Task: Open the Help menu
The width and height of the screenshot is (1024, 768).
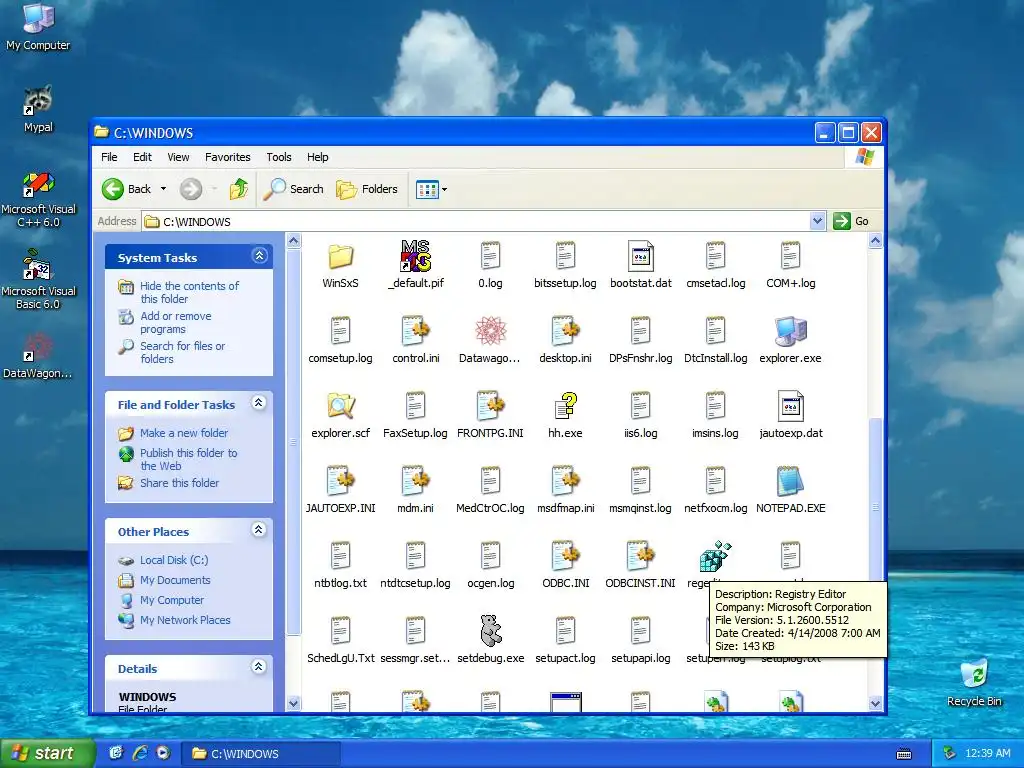Action: point(317,157)
